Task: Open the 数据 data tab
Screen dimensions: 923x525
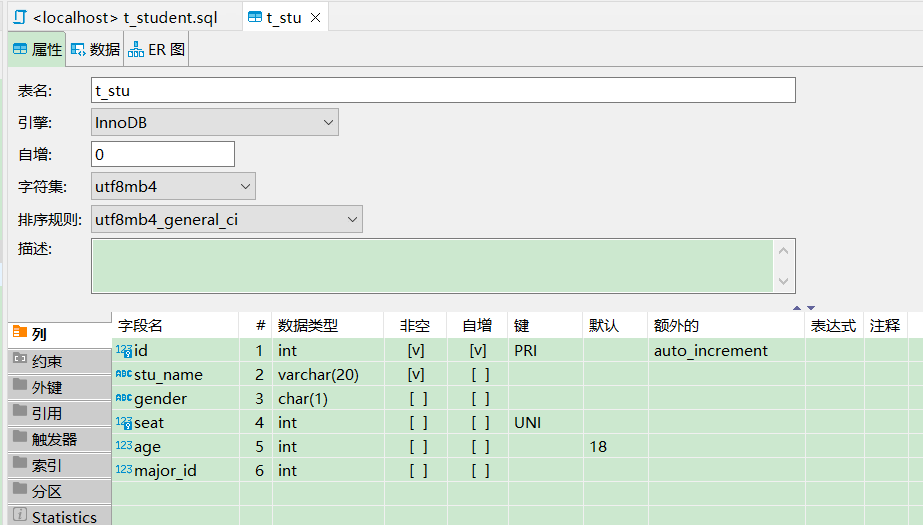Action: [95, 49]
